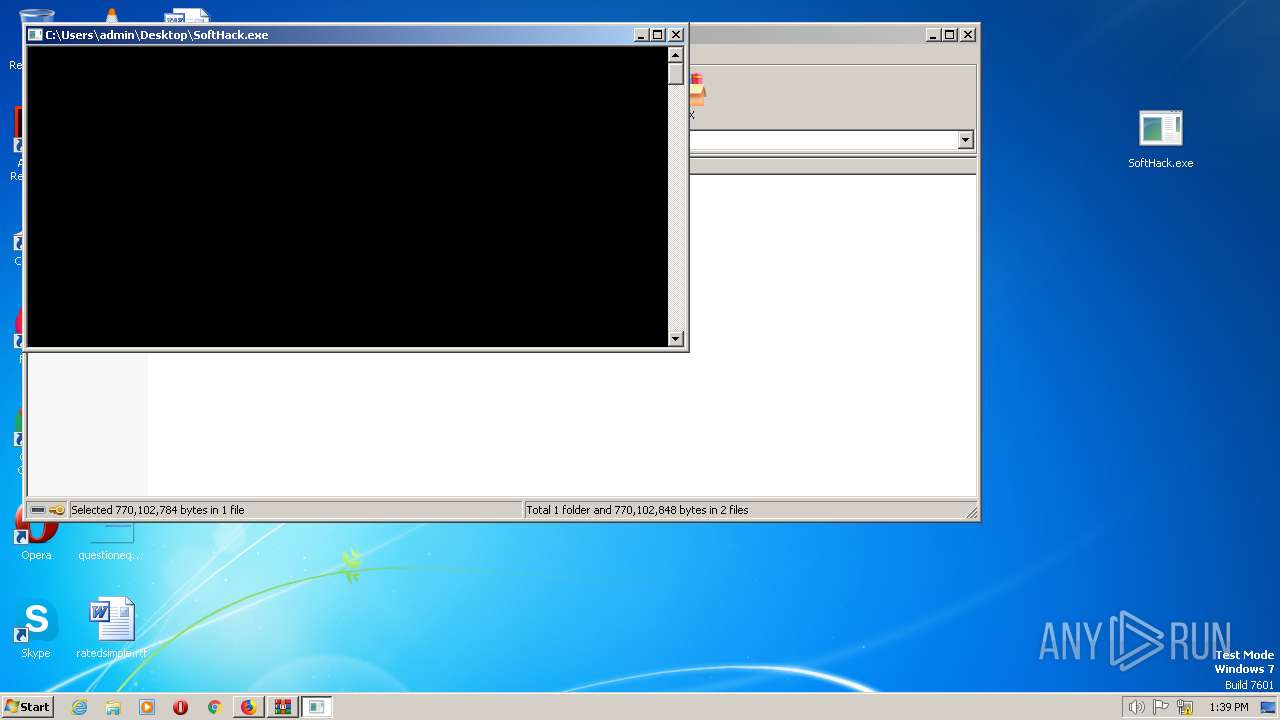This screenshot has height=720, width=1280.
Task: Click "Total 1 folder and 770,102,848 bytes" status
Action: point(637,510)
